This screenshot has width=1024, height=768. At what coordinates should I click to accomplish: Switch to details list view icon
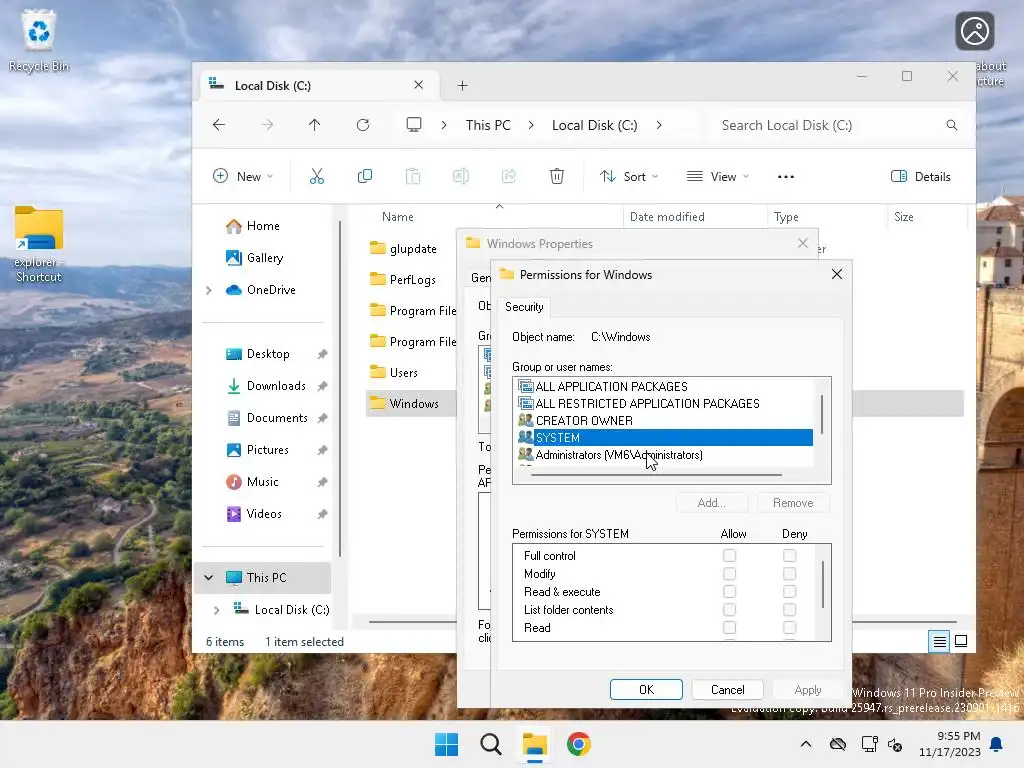click(939, 641)
